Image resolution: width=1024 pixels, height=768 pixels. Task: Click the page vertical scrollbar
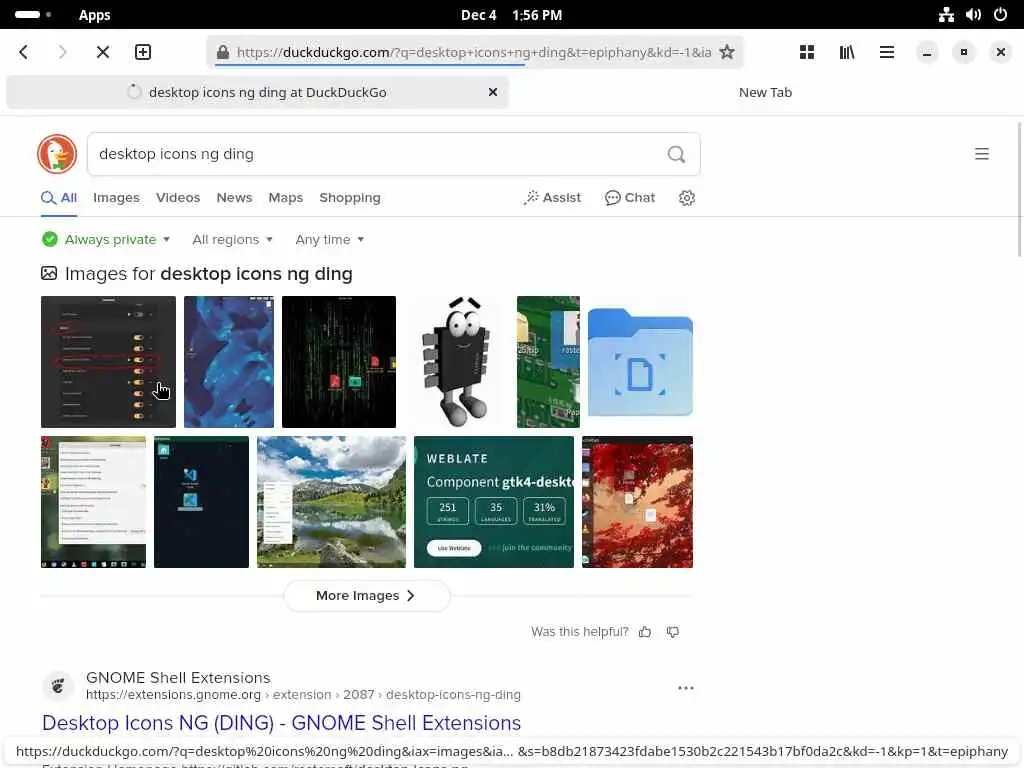point(1019,189)
